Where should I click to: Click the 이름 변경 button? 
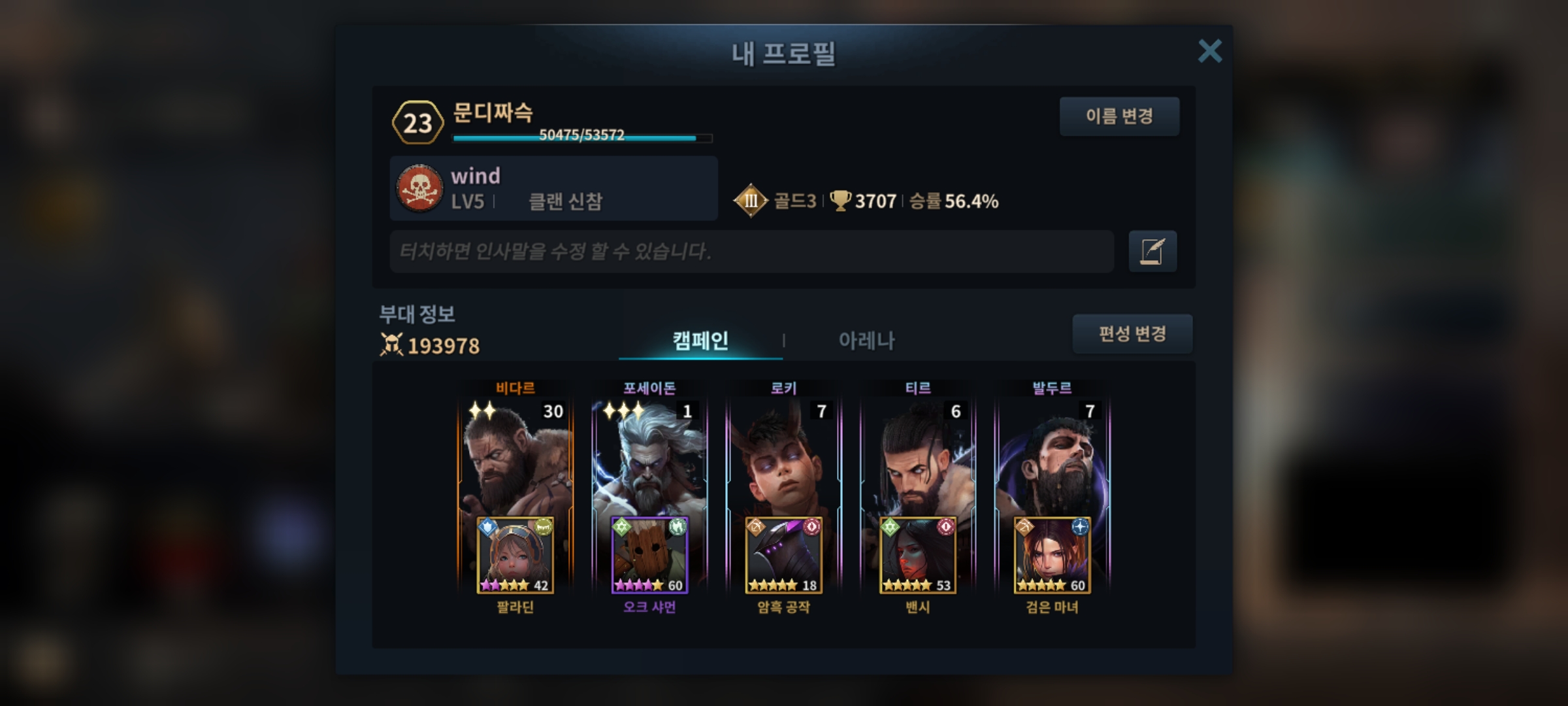1119,116
